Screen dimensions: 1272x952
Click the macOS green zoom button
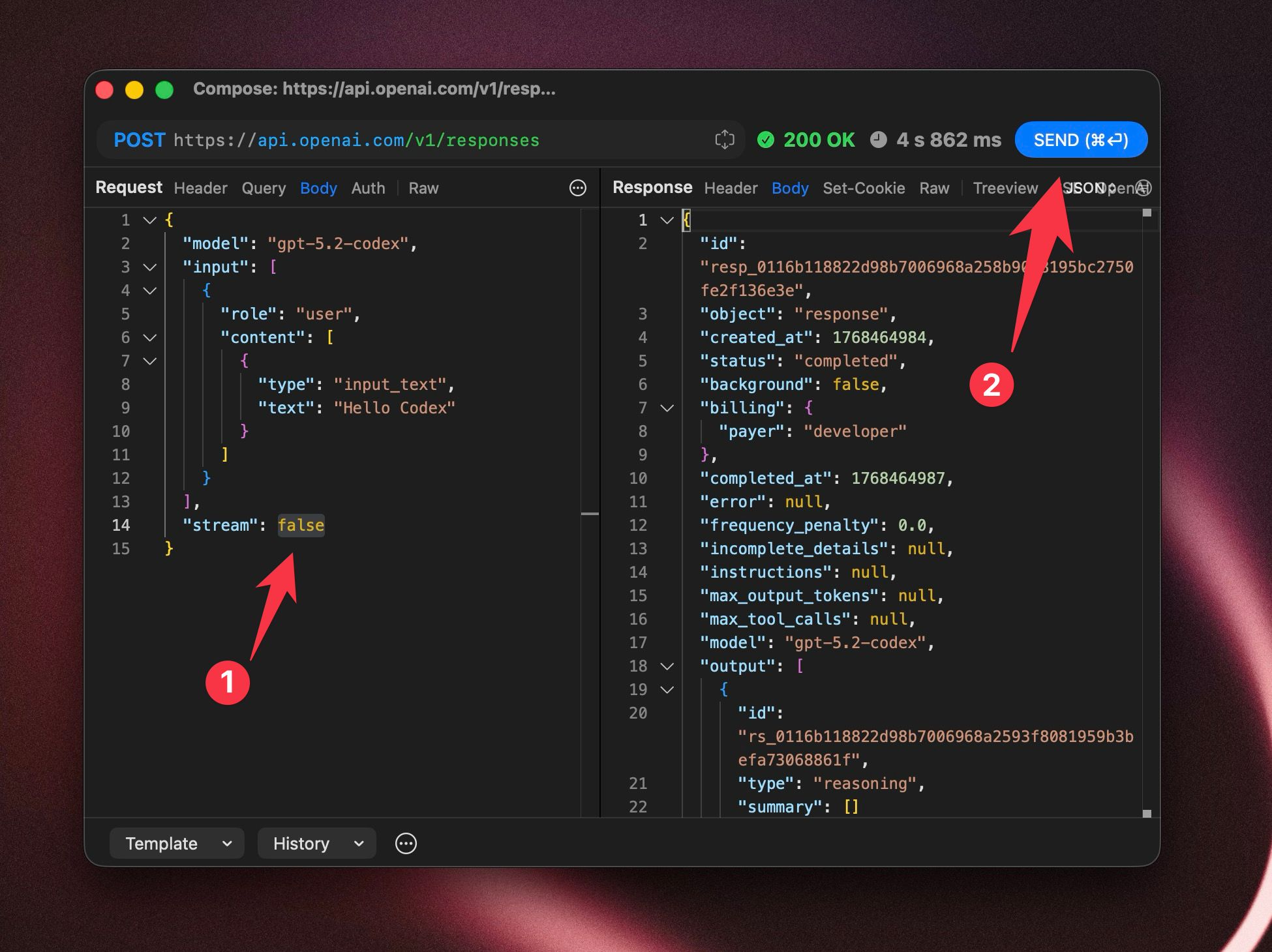[164, 89]
